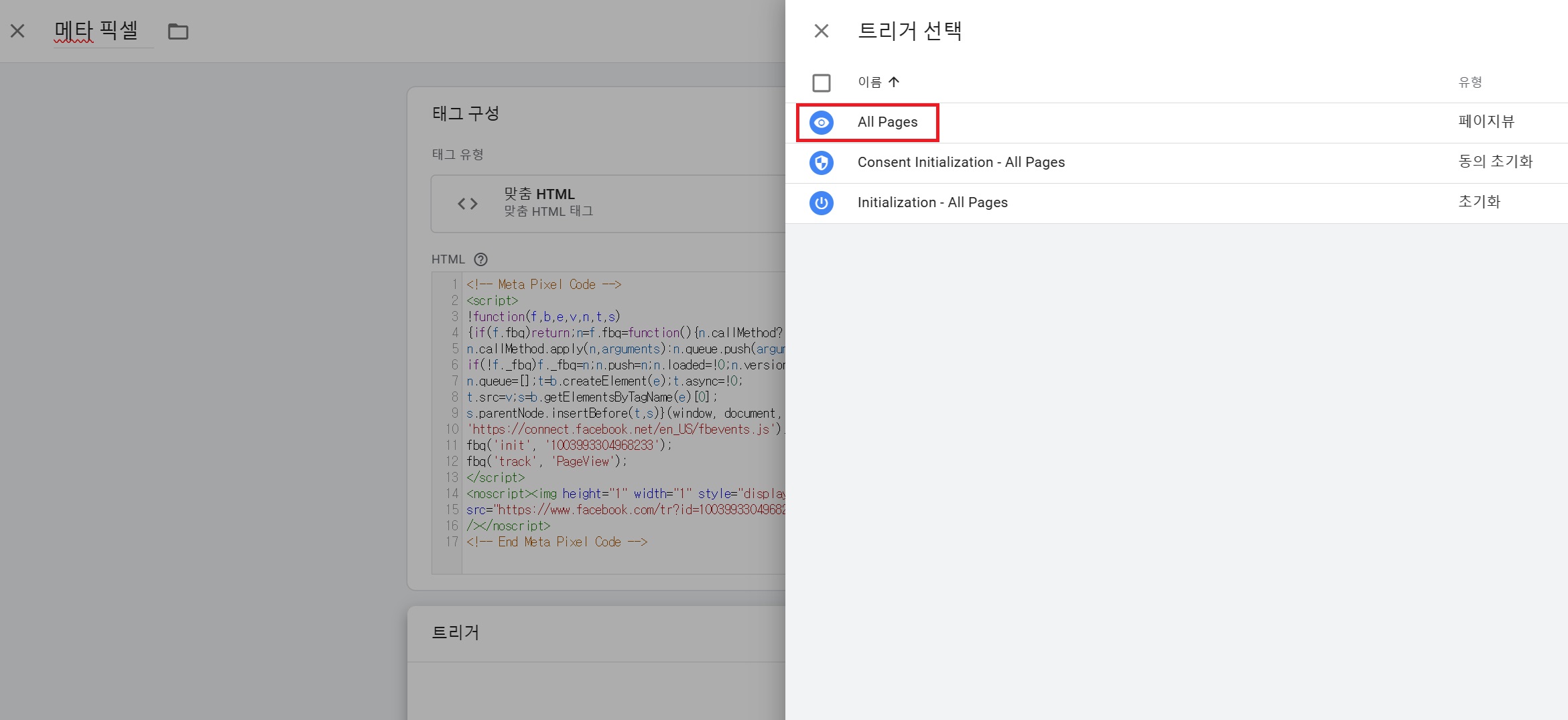
Task: Click the fbq('init' code line
Action: [x=569, y=445]
